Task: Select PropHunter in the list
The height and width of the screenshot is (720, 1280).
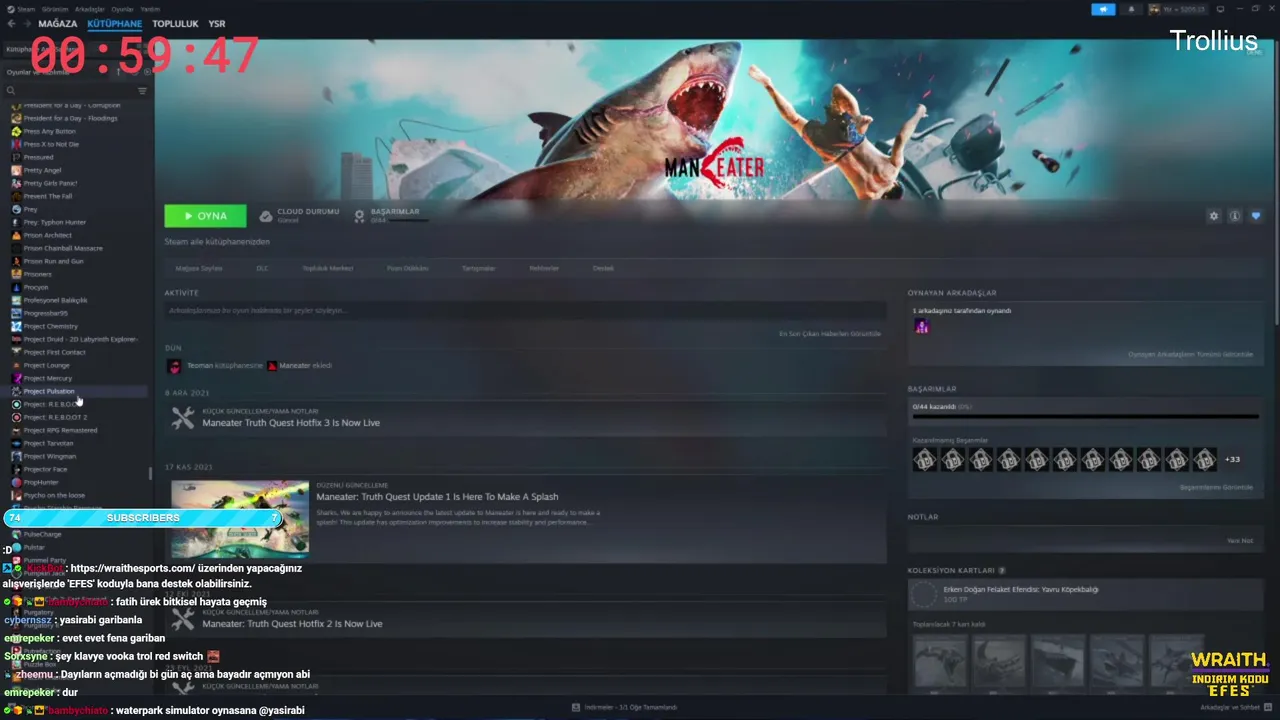Action: (41, 482)
